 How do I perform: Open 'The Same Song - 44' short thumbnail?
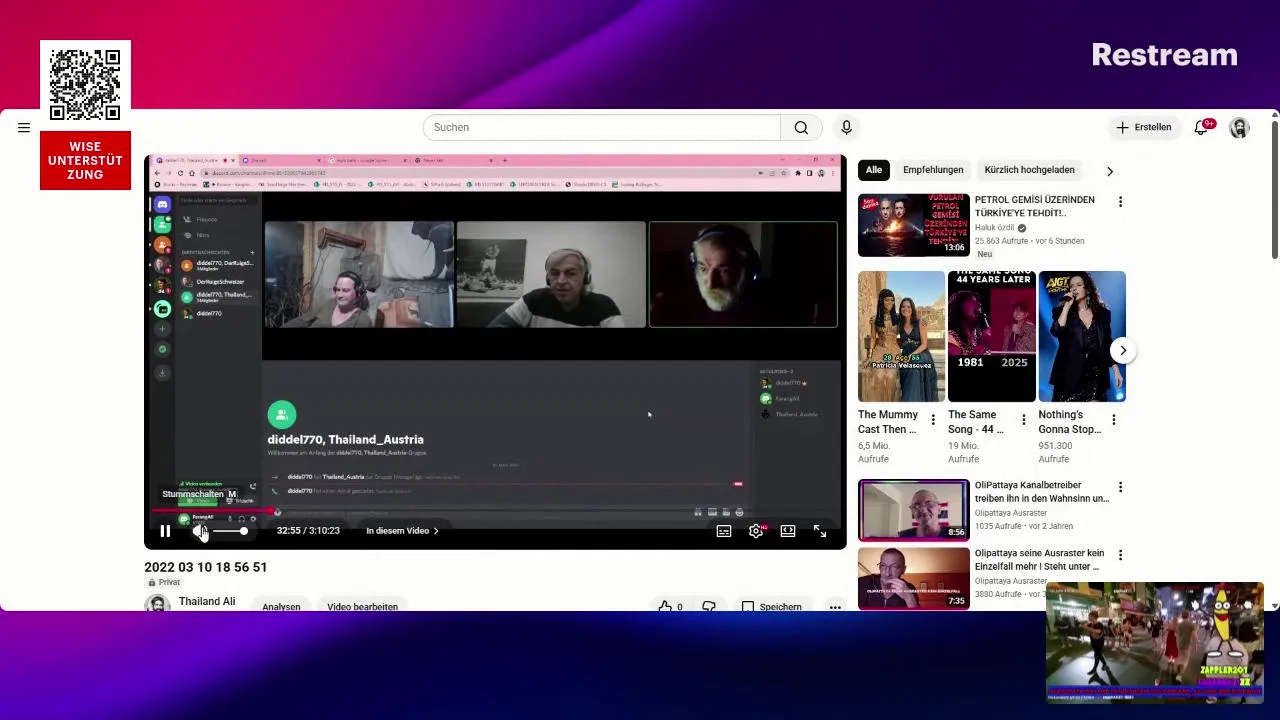pyautogui.click(x=991, y=336)
